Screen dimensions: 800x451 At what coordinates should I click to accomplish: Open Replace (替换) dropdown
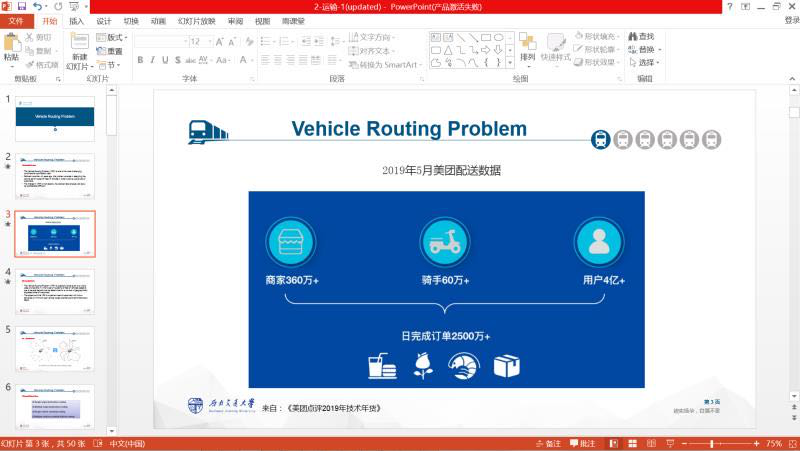click(x=644, y=49)
